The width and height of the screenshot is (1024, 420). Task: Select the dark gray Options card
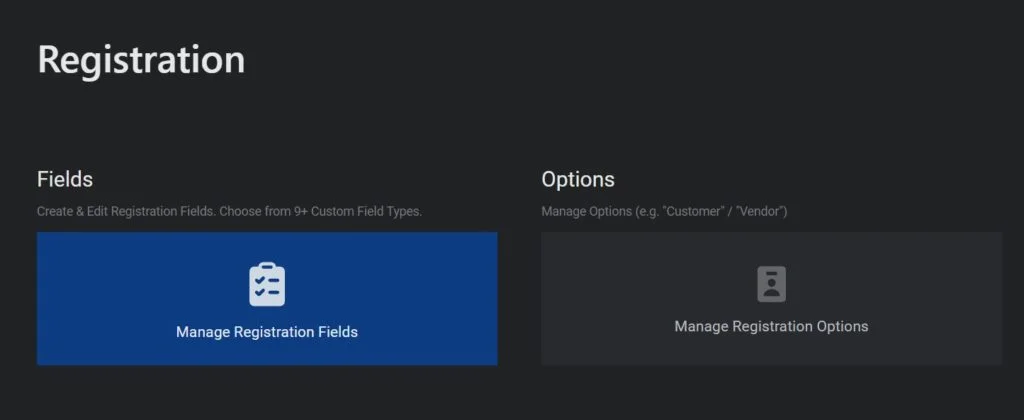click(x=771, y=299)
